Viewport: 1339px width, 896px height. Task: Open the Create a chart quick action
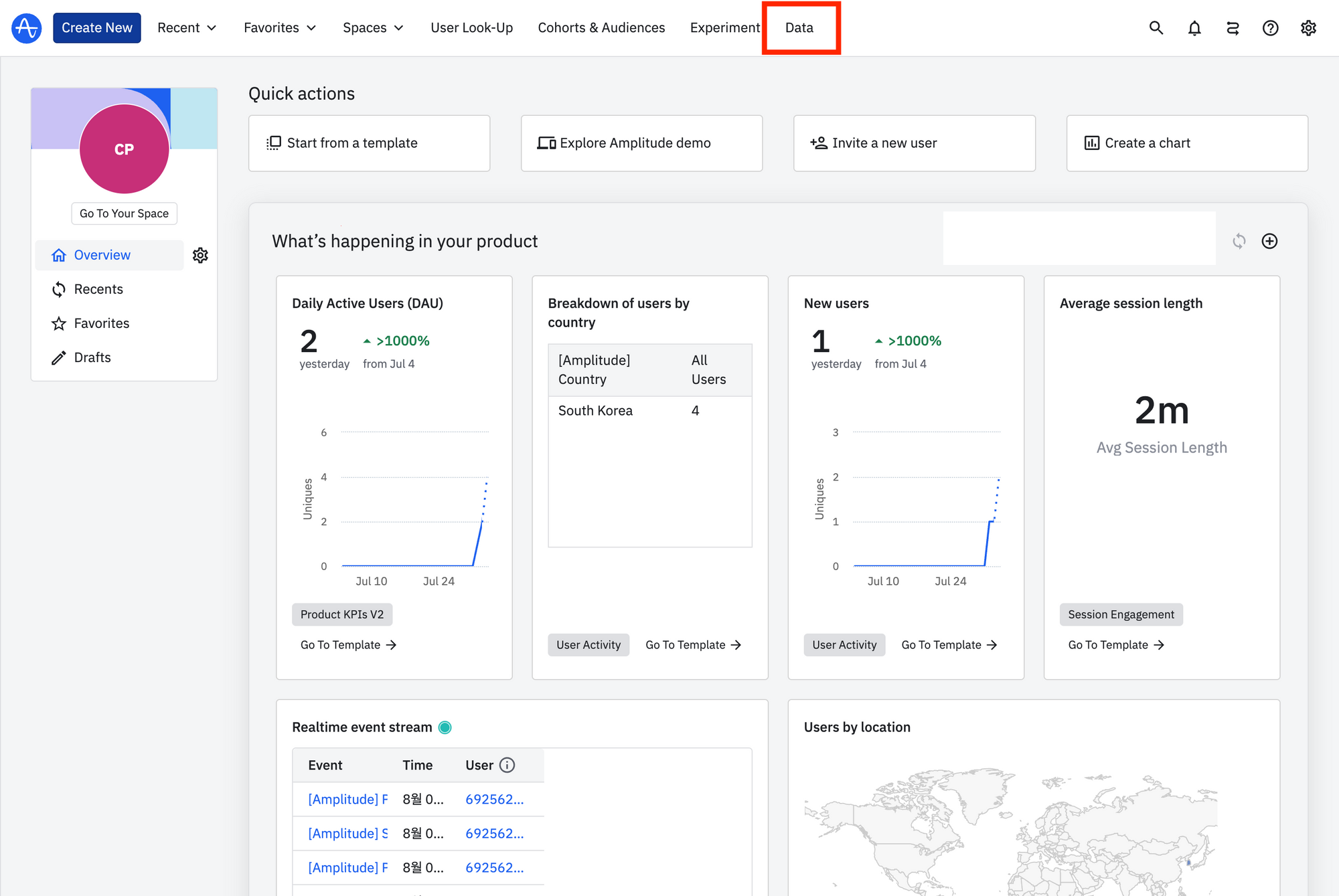pos(1186,143)
